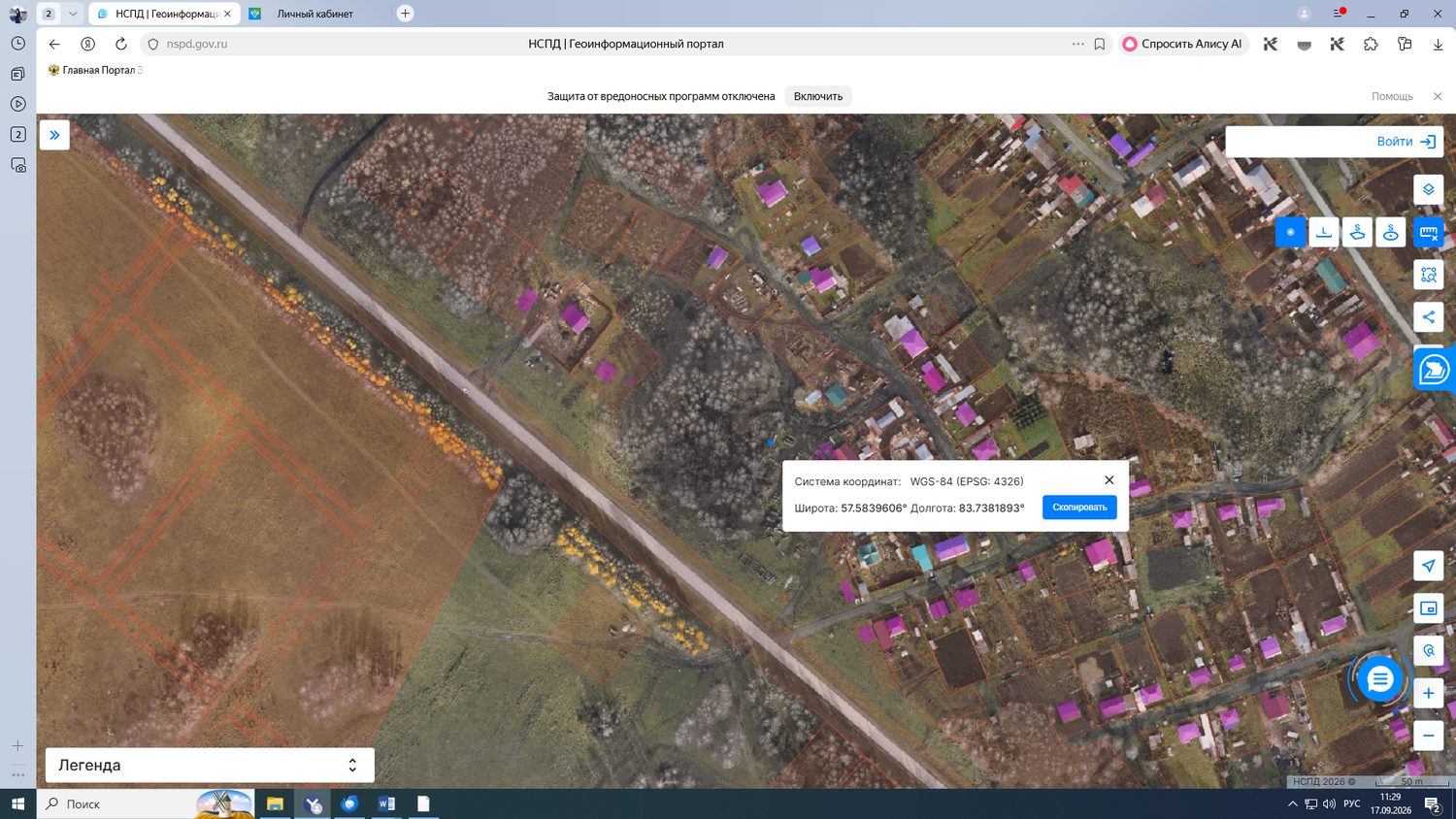Viewport: 1456px width, 819px height.
Task: Open the browser downloads arrow
Action: (1438, 44)
